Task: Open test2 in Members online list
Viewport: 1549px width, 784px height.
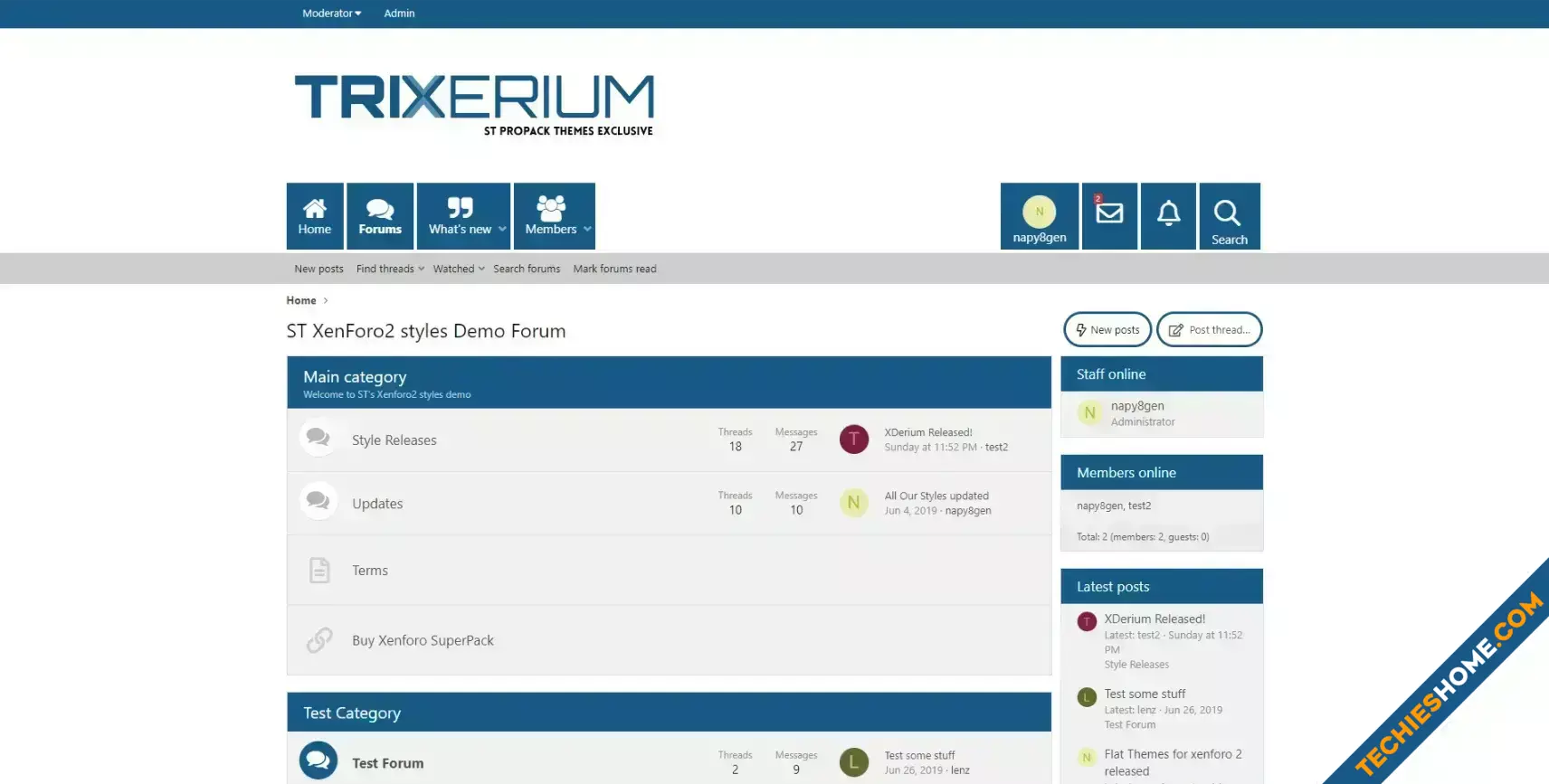Action: (x=1140, y=506)
